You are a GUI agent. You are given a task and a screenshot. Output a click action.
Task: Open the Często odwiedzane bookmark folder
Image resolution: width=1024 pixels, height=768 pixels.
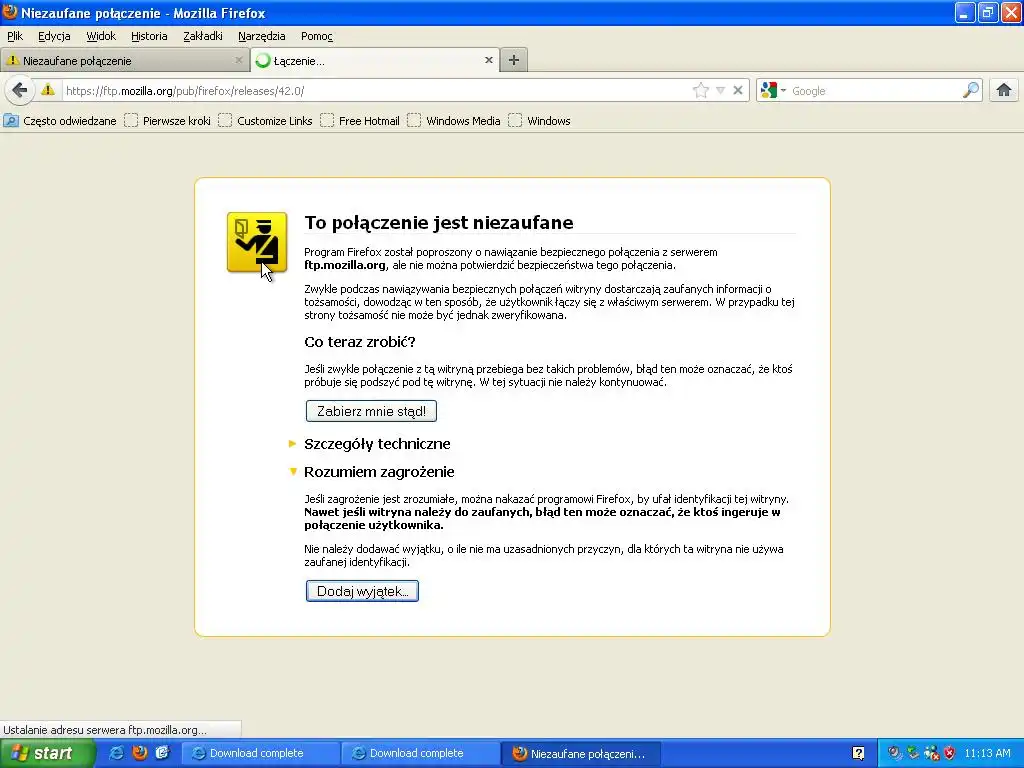coord(60,121)
